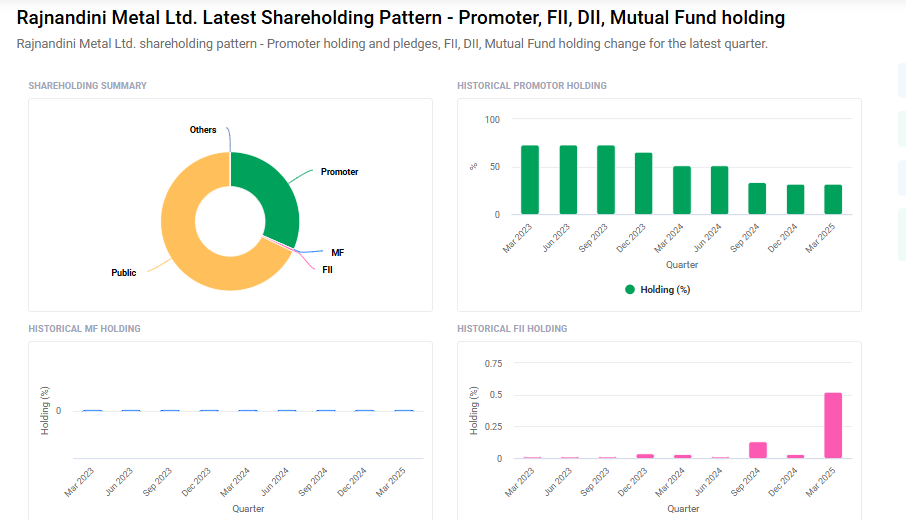
Task: Select the Others label on donut chart
Action: 203,130
